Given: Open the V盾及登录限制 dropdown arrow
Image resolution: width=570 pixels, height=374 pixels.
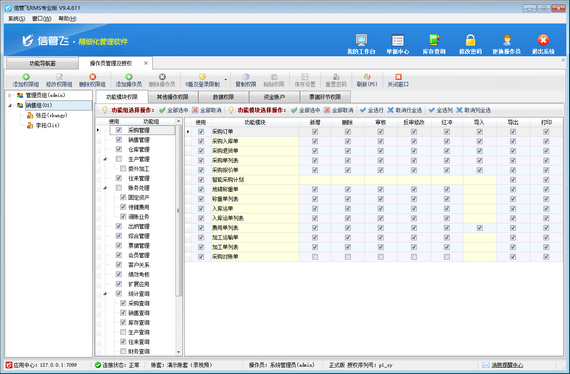Looking at the screenshot, I should 225,80.
